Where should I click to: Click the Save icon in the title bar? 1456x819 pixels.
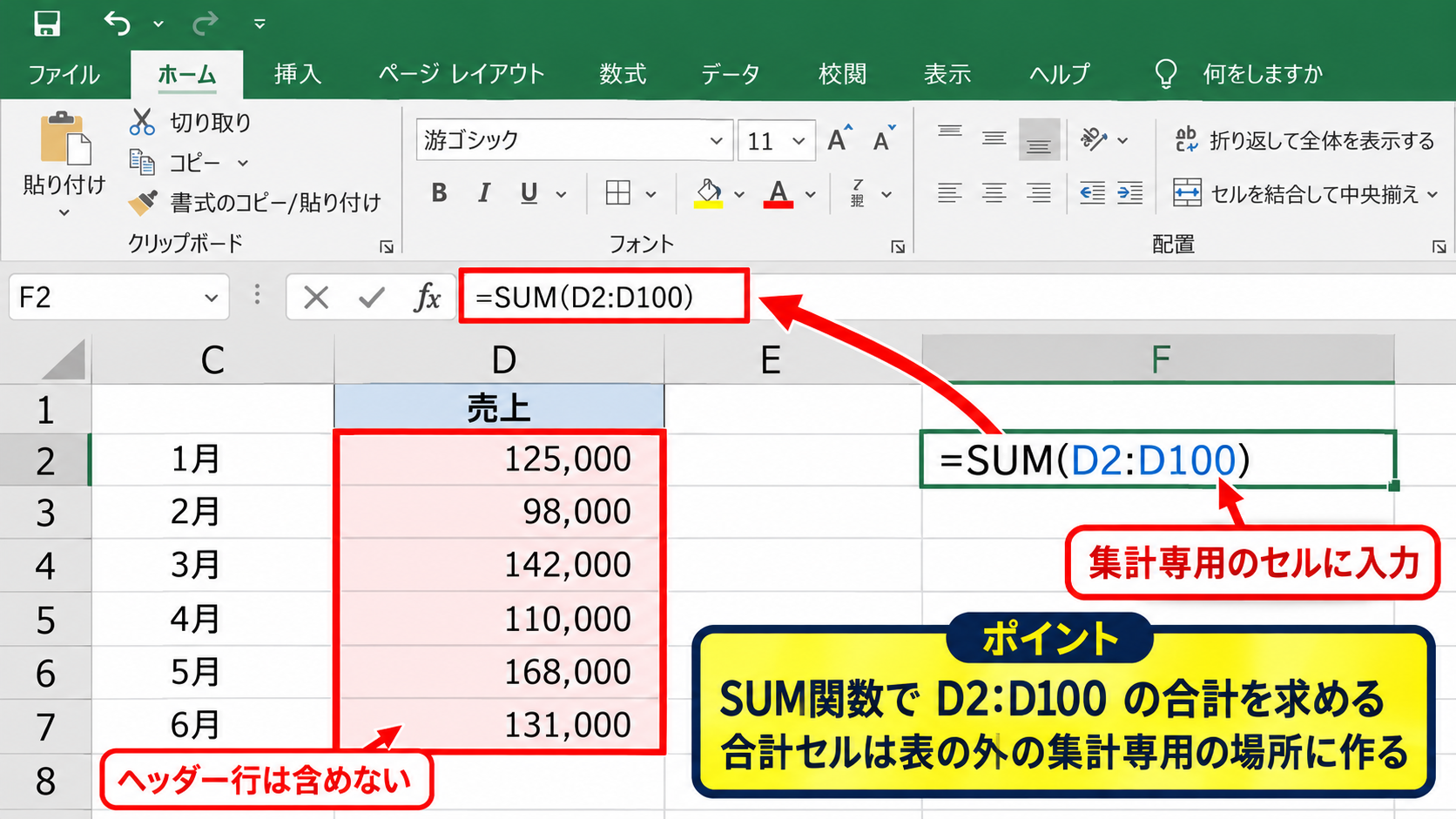(47, 23)
